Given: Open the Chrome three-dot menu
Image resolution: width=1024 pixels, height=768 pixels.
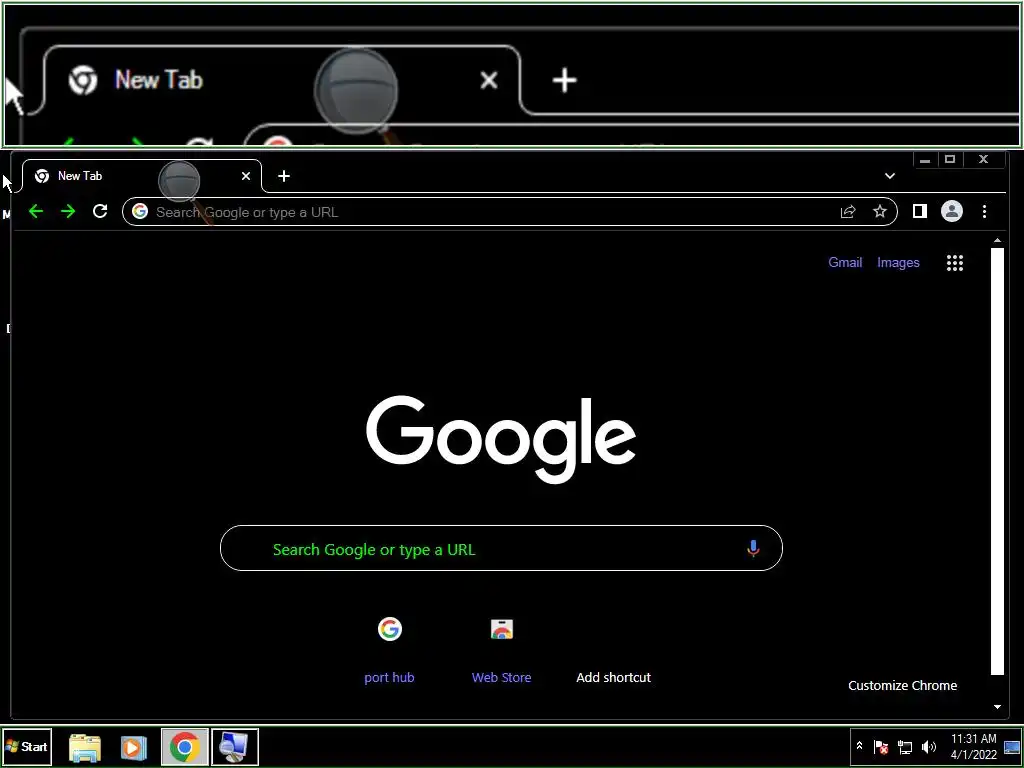Looking at the screenshot, I should (984, 211).
